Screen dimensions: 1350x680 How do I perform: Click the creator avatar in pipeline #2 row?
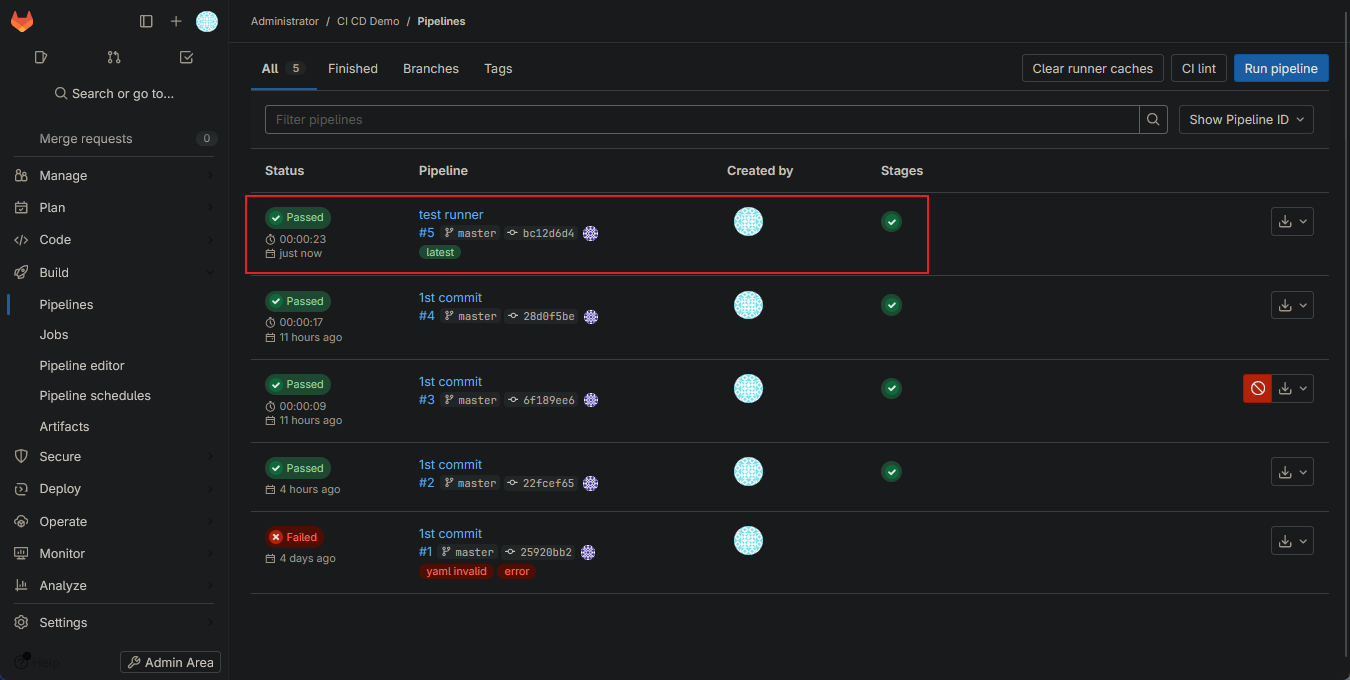pos(748,471)
